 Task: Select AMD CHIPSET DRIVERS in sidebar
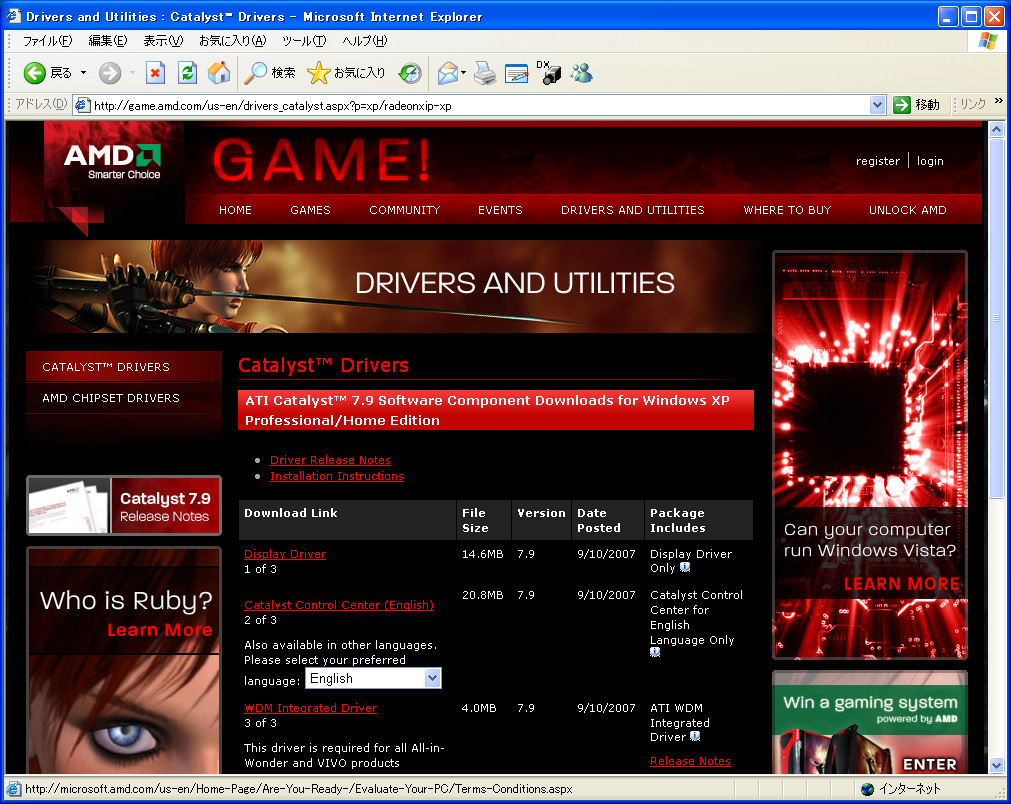pos(124,398)
